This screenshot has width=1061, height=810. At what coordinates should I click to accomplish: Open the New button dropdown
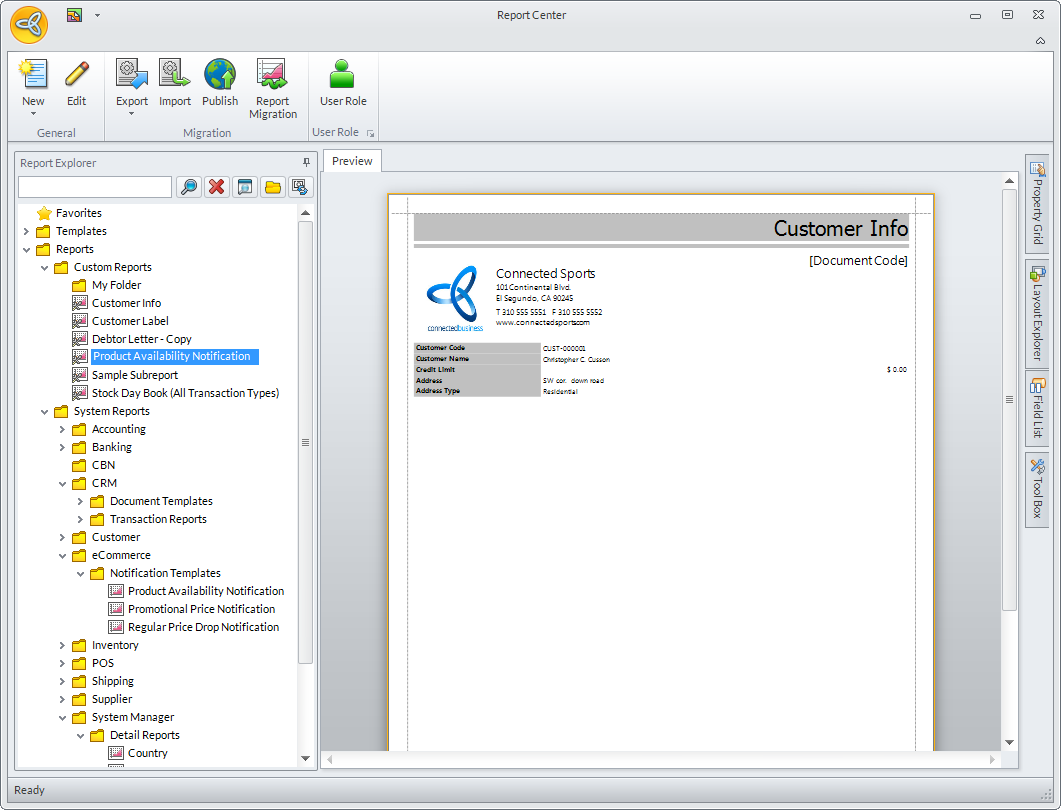33,113
